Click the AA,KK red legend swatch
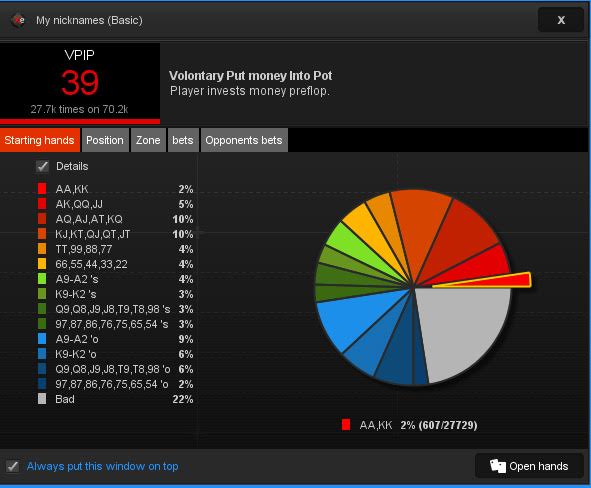Image resolution: width=591 pixels, height=488 pixels. pyautogui.click(x=42, y=189)
